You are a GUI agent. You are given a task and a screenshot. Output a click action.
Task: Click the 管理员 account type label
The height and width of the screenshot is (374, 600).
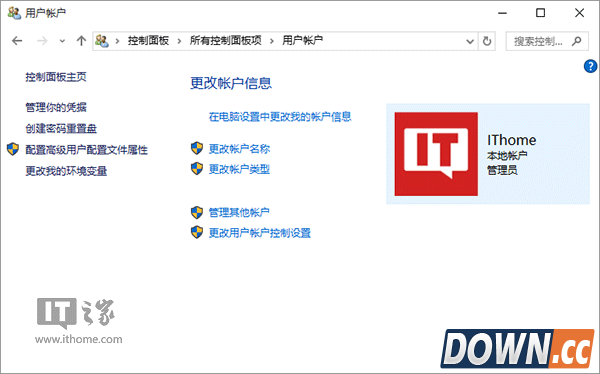(502, 170)
